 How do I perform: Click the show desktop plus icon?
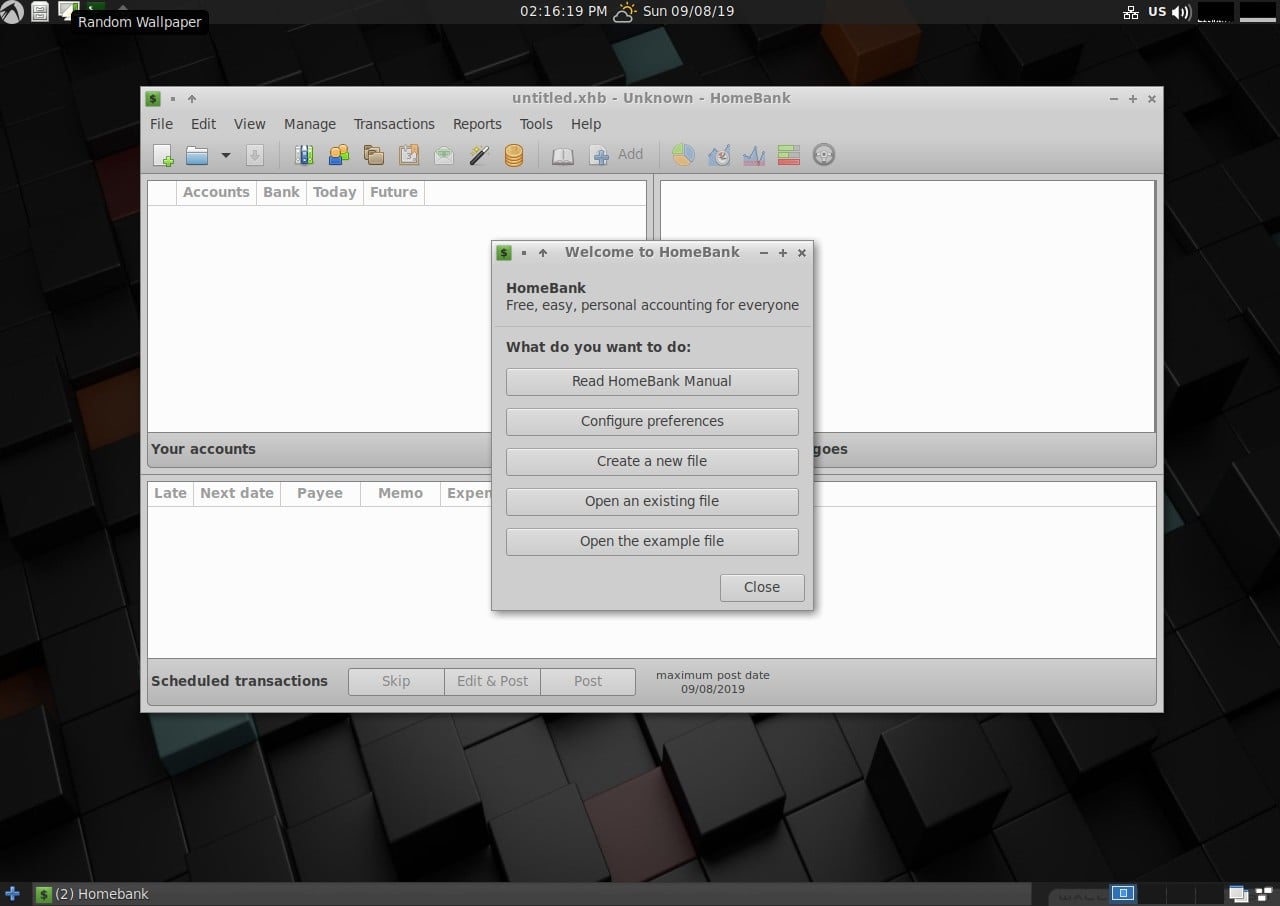tap(12, 894)
